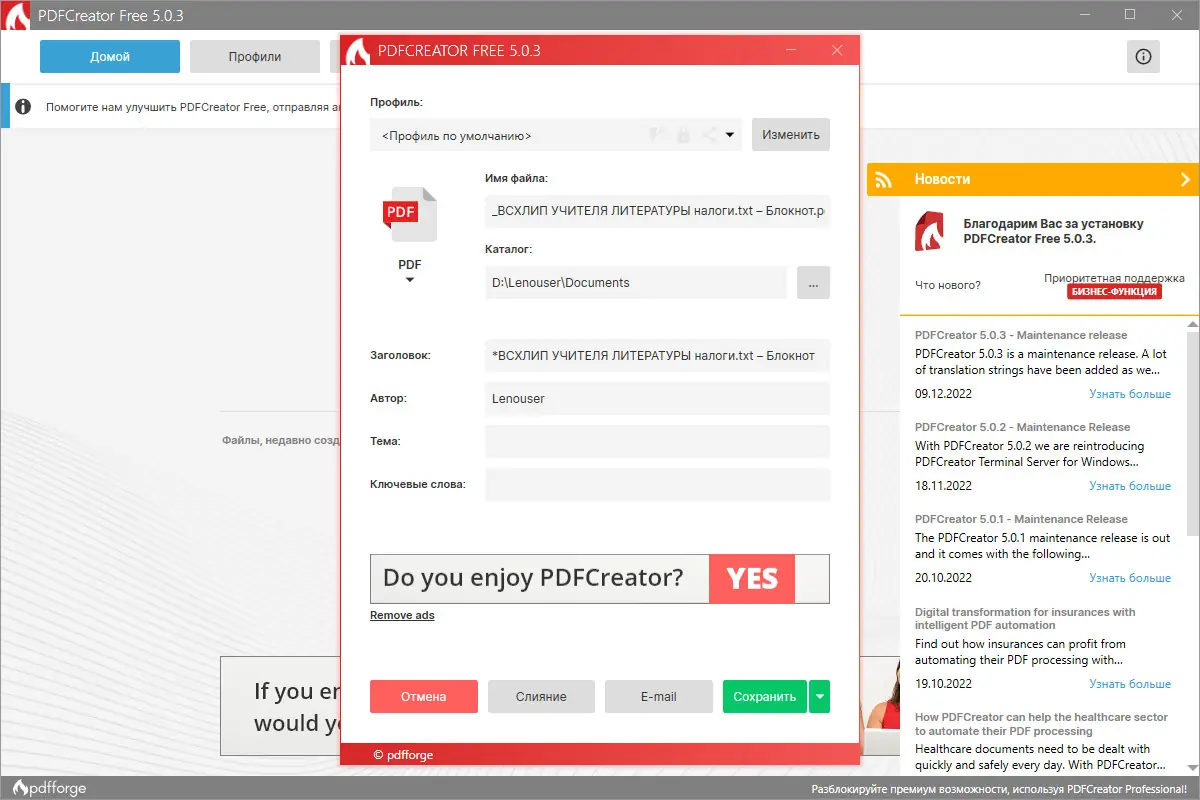
Task: Click the empty Тема input field
Action: pyautogui.click(x=658, y=441)
